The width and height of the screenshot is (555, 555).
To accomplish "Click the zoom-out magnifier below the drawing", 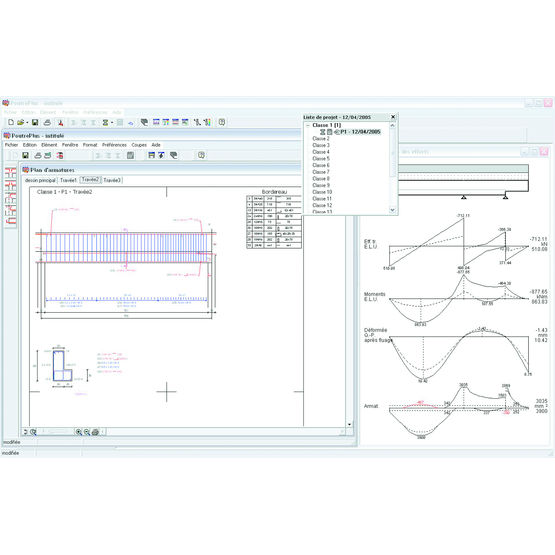I will coord(87,432).
